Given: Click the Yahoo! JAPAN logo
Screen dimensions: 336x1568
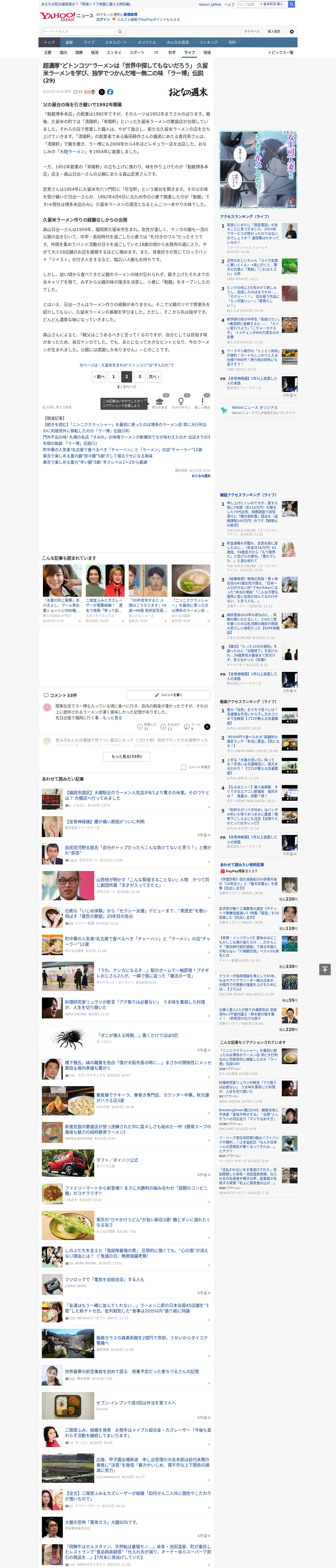Looking at the screenshot, I should tap(57, 16).
